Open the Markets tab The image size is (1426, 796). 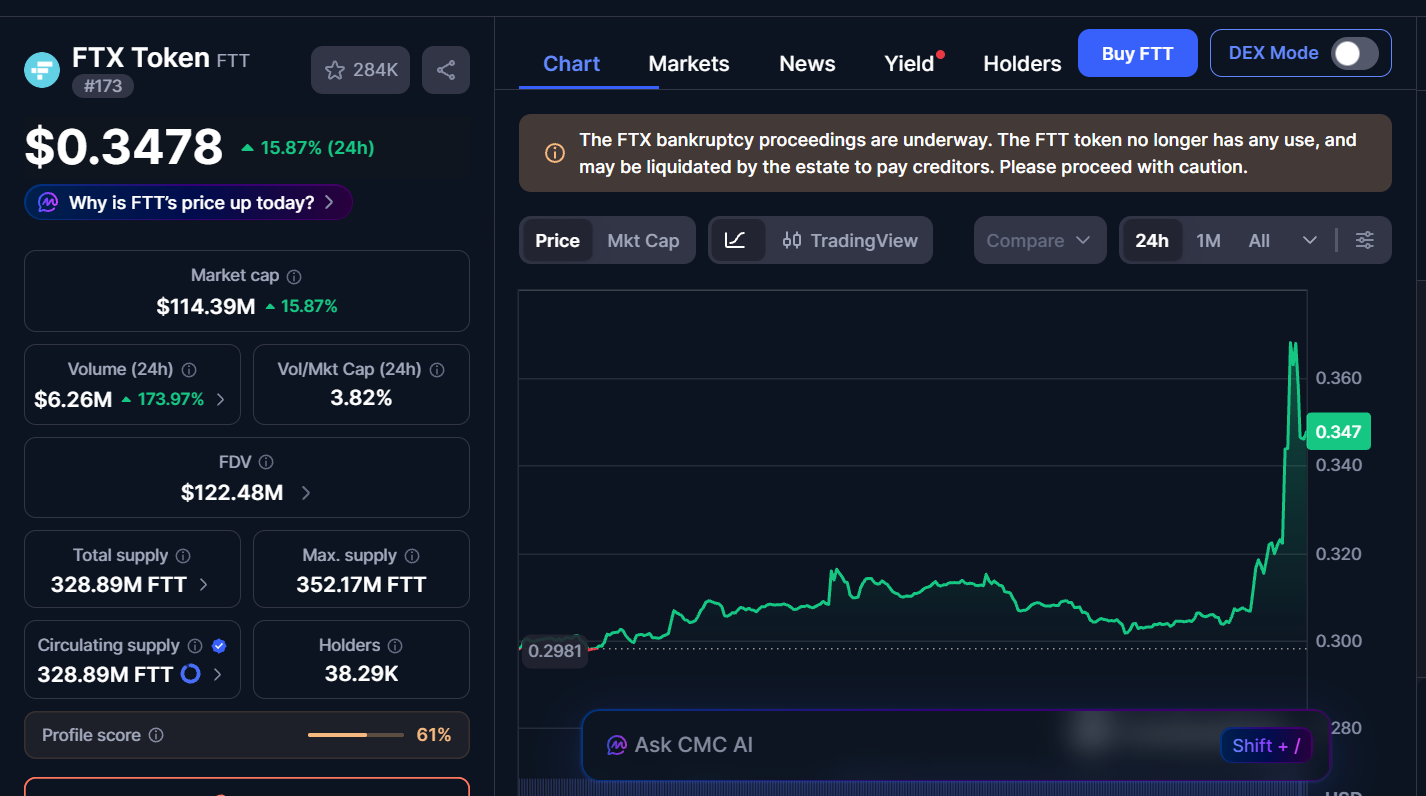[x=689, y=64]
